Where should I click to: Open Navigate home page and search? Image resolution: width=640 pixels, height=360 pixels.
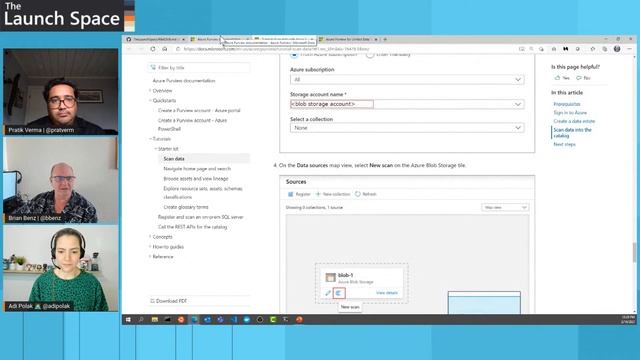[197, 169]
